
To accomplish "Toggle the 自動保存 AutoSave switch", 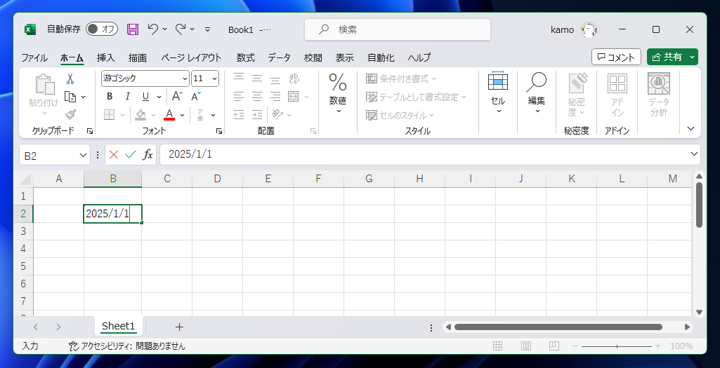I will (101, 29).
